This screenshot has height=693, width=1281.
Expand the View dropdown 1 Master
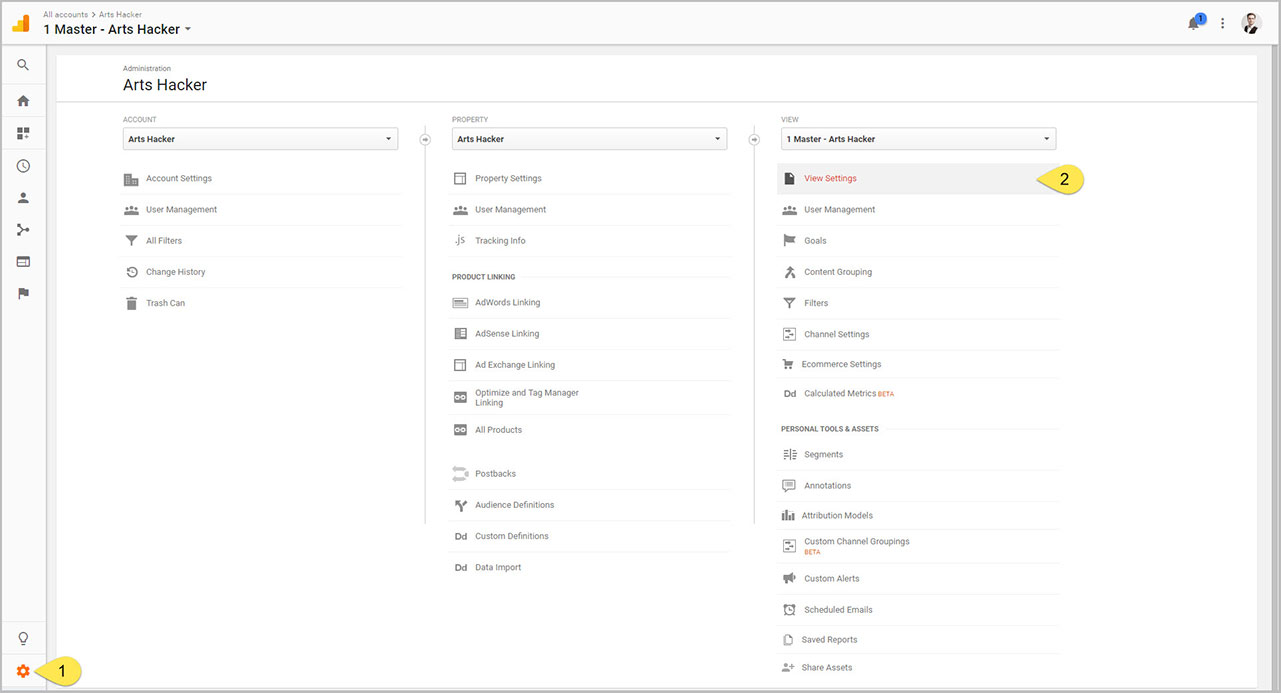(918, 139)
